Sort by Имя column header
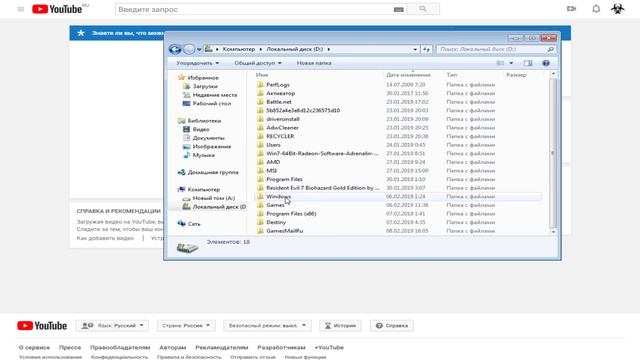This screenshot has width=640, height=360. (x=262, y=75)
